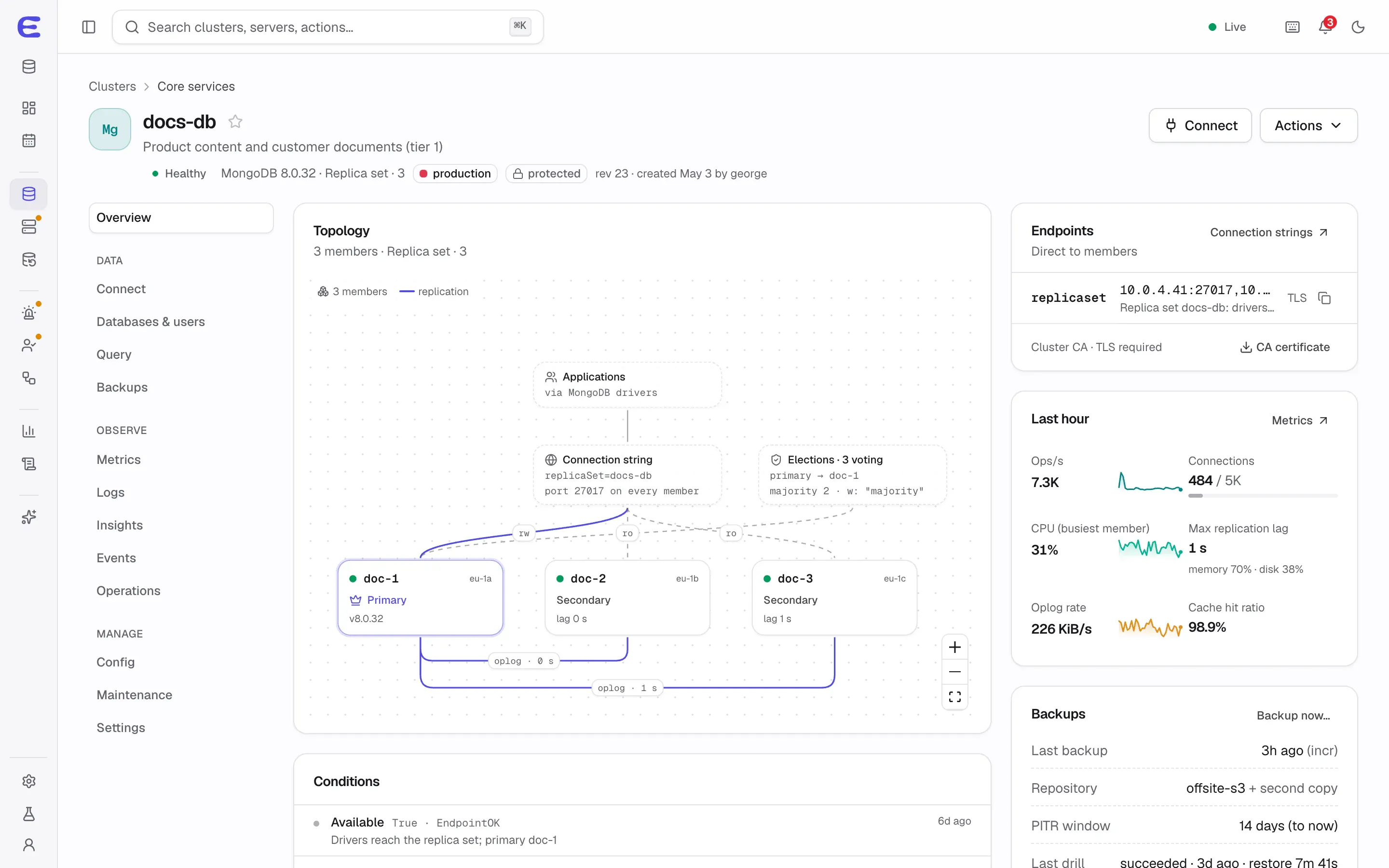Navigate to Clusters breadcrumb
Viewport: 1389px width, 868px height.
(112, 86)
